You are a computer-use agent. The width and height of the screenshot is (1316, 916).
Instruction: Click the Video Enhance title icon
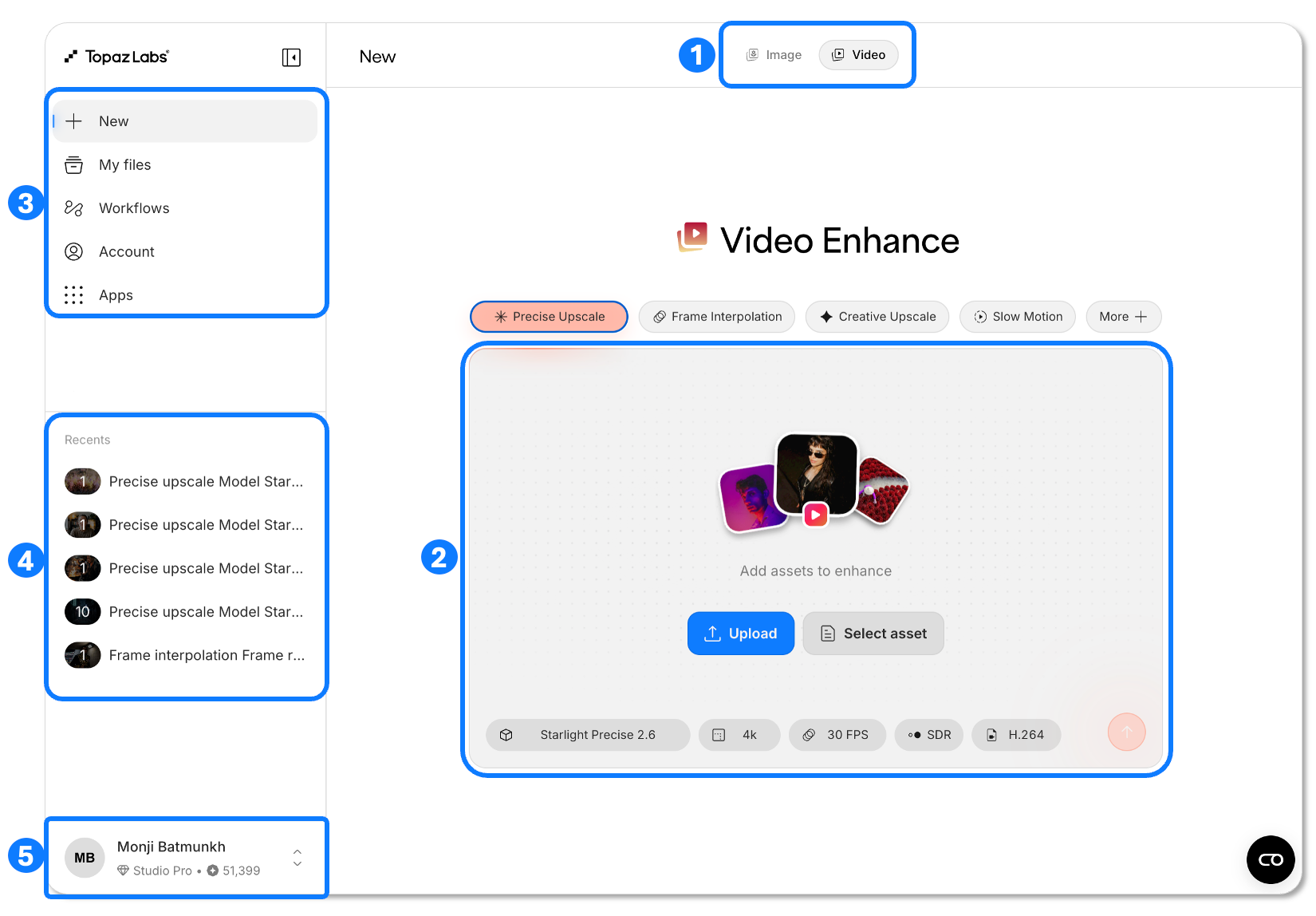(x=692, y=238)
